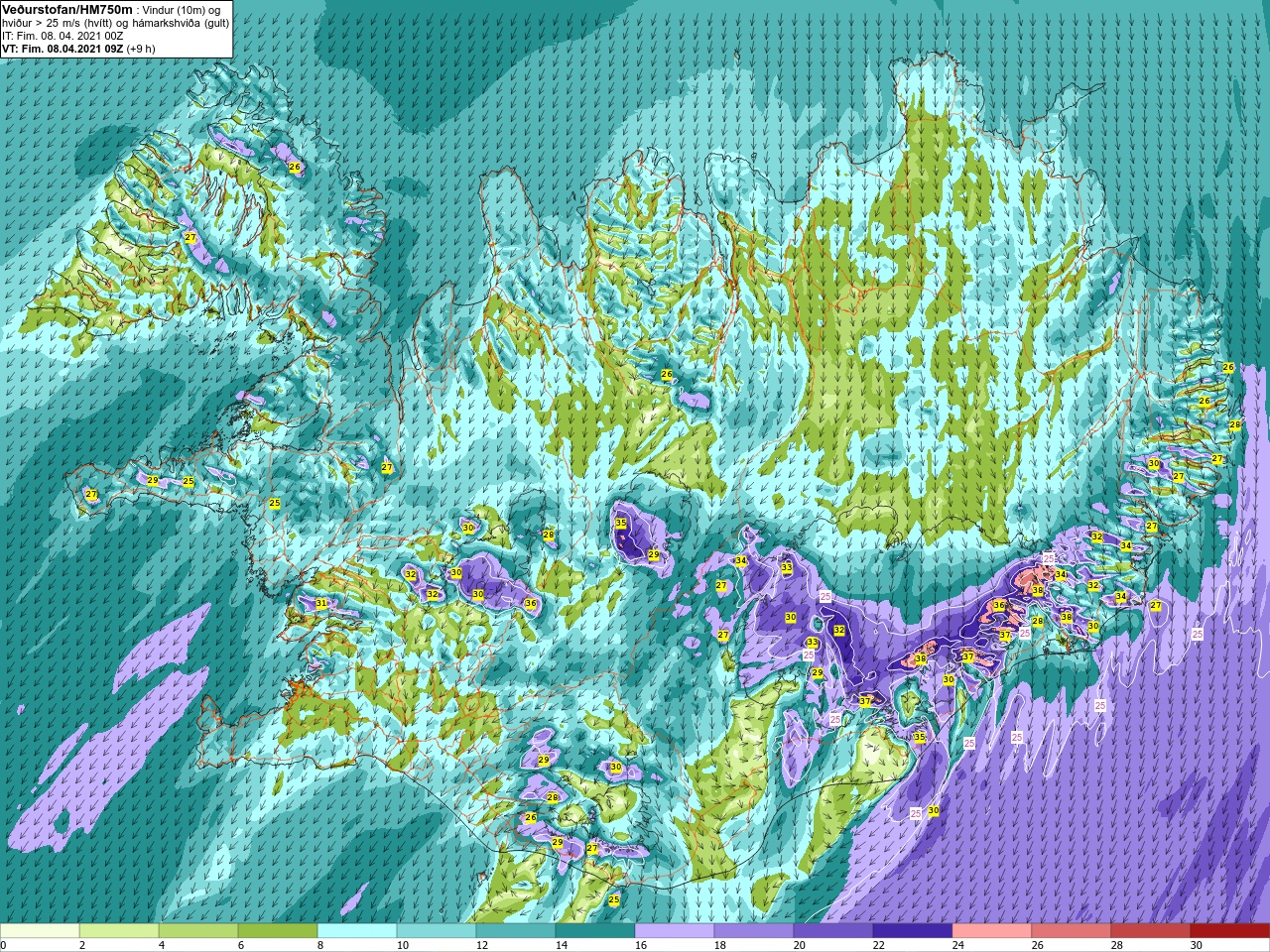Screen dimensions: 1270x952
Task: Click the 8–10 m/s pale cyan legend swatch
Action: pos(357,931)
